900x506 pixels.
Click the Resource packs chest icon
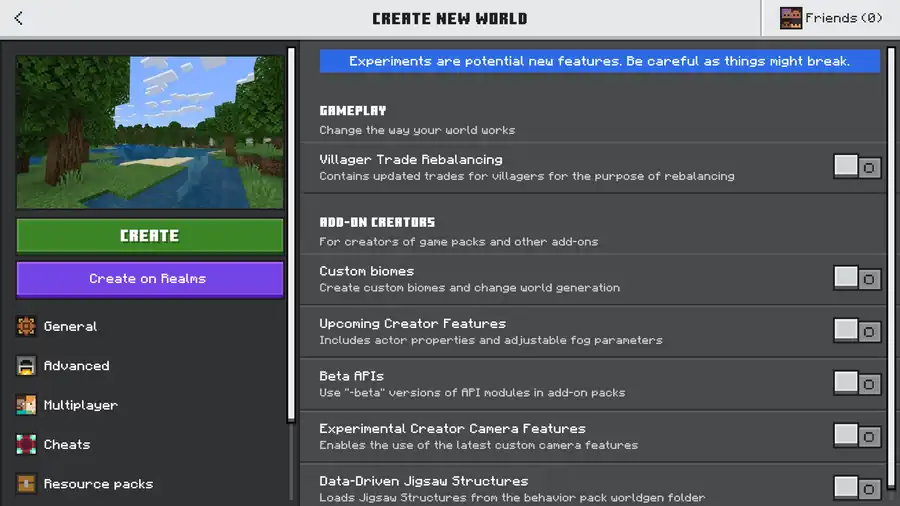point(26,484)
